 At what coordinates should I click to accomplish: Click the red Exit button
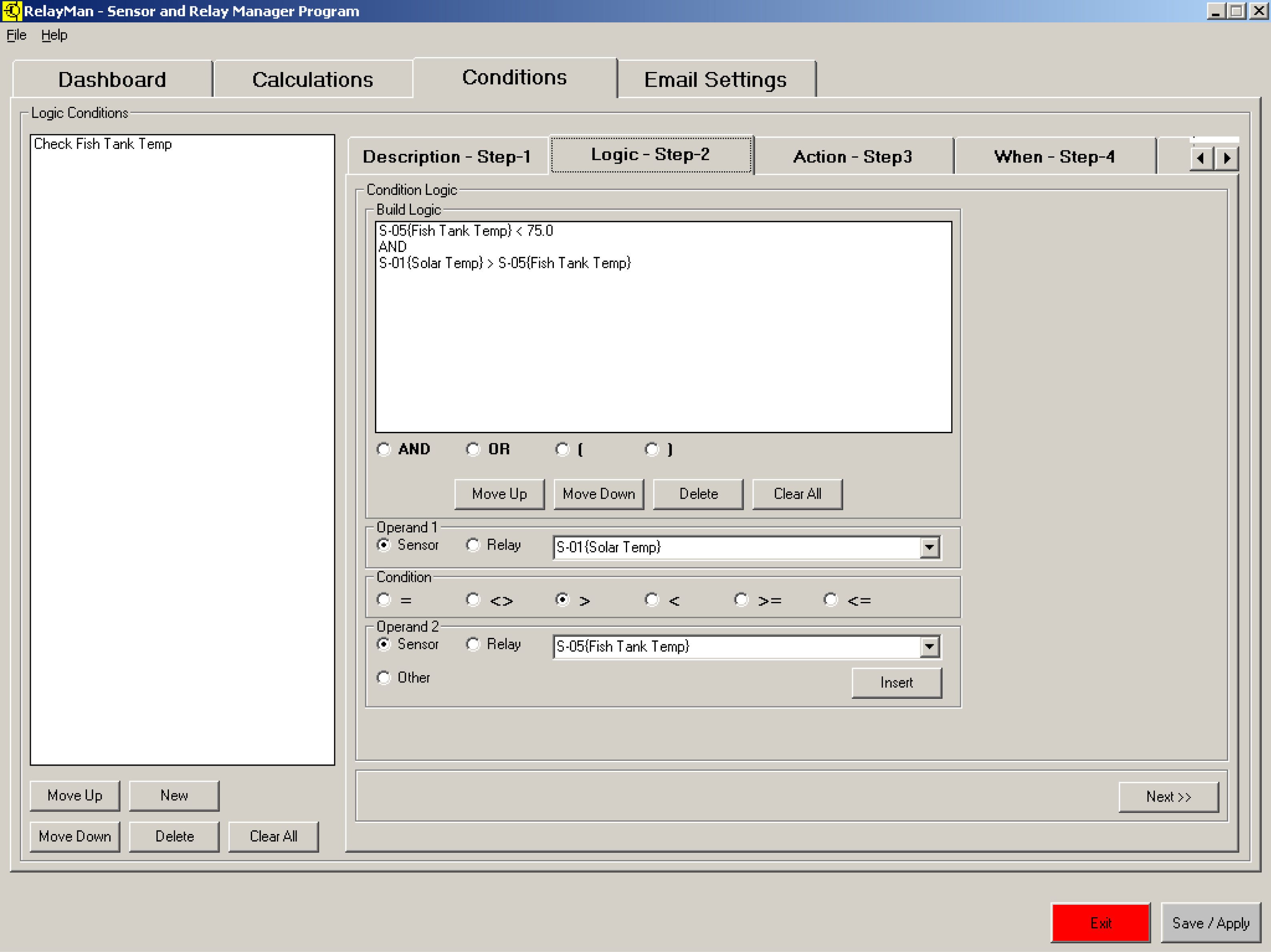click(x=1101, y=923)
